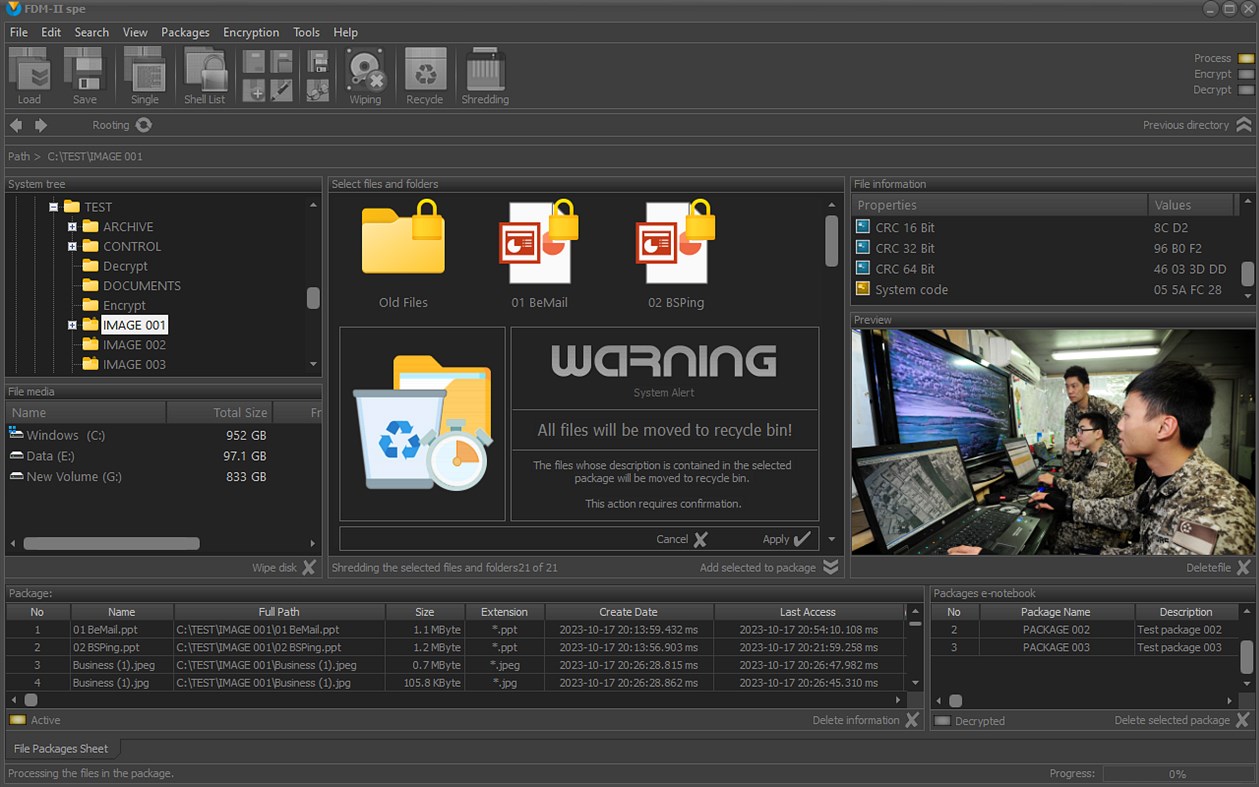Image resolution: width=1259 pixels, height=787 pixels.
Task: Toggle the Decrypt indicator light
Action: coord(1246,90)
